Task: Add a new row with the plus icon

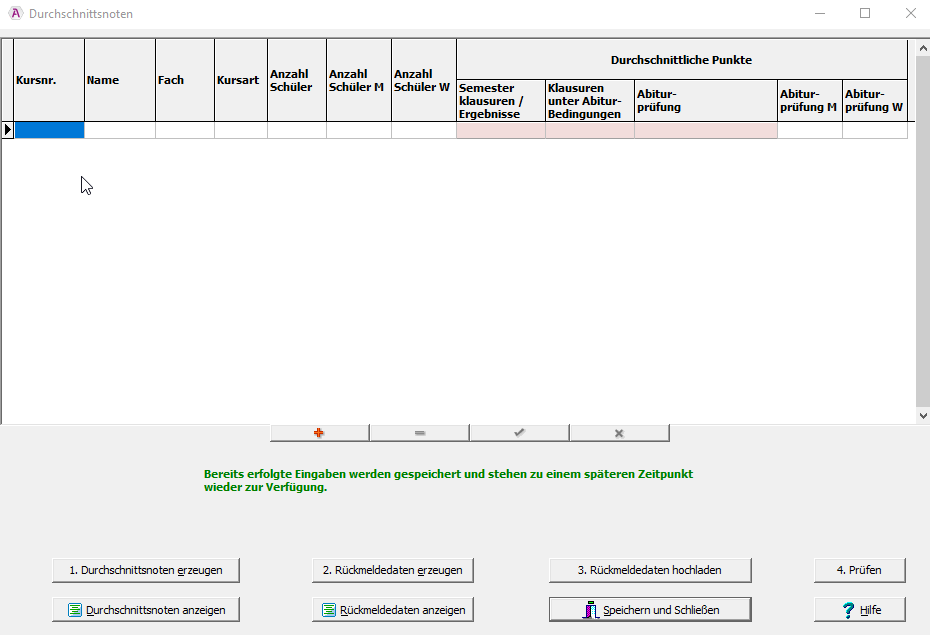Action: 319,433
